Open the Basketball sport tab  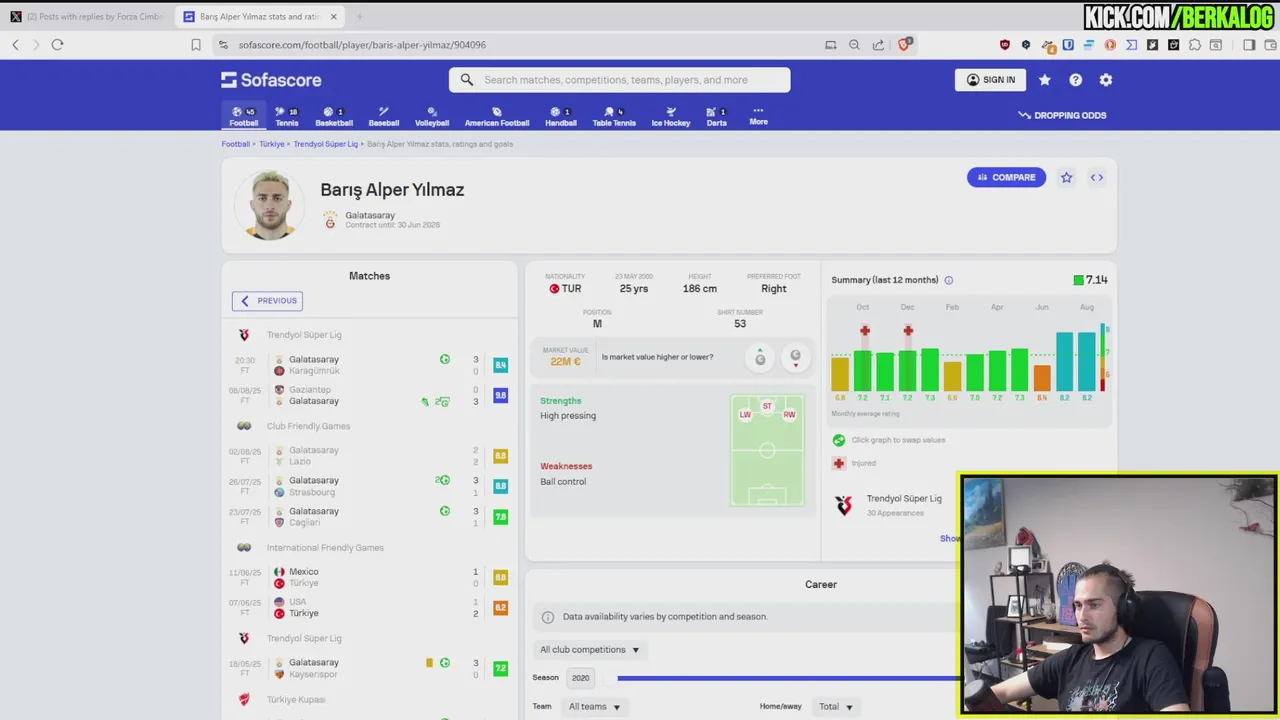coord(334,116)
